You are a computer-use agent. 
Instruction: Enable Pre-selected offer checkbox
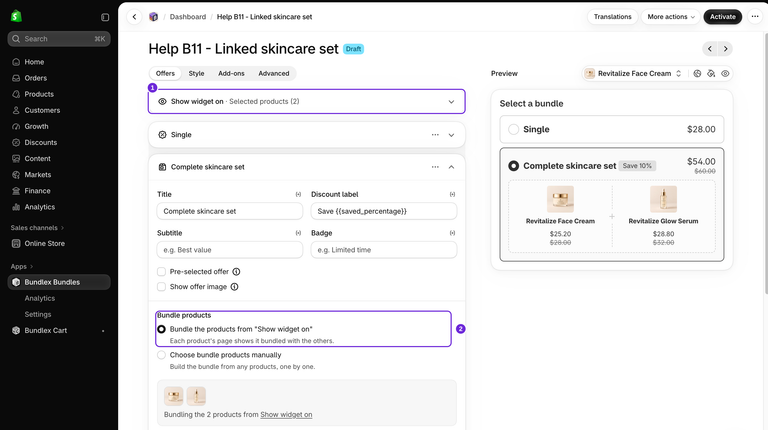(161, 272)
